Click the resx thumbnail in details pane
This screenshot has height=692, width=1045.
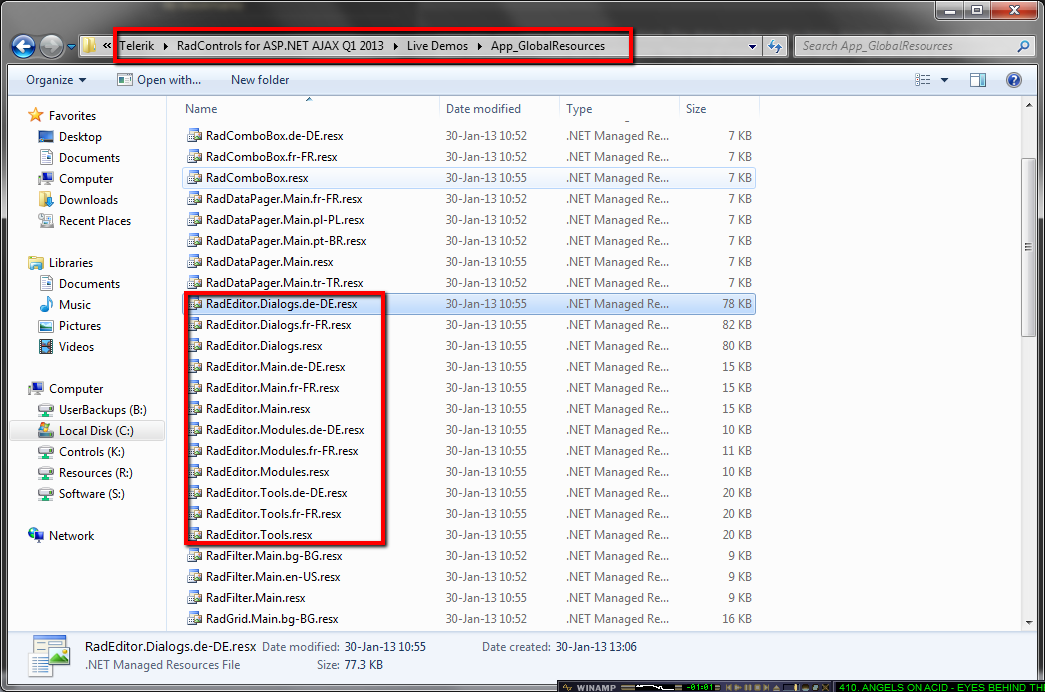point(49,656)
